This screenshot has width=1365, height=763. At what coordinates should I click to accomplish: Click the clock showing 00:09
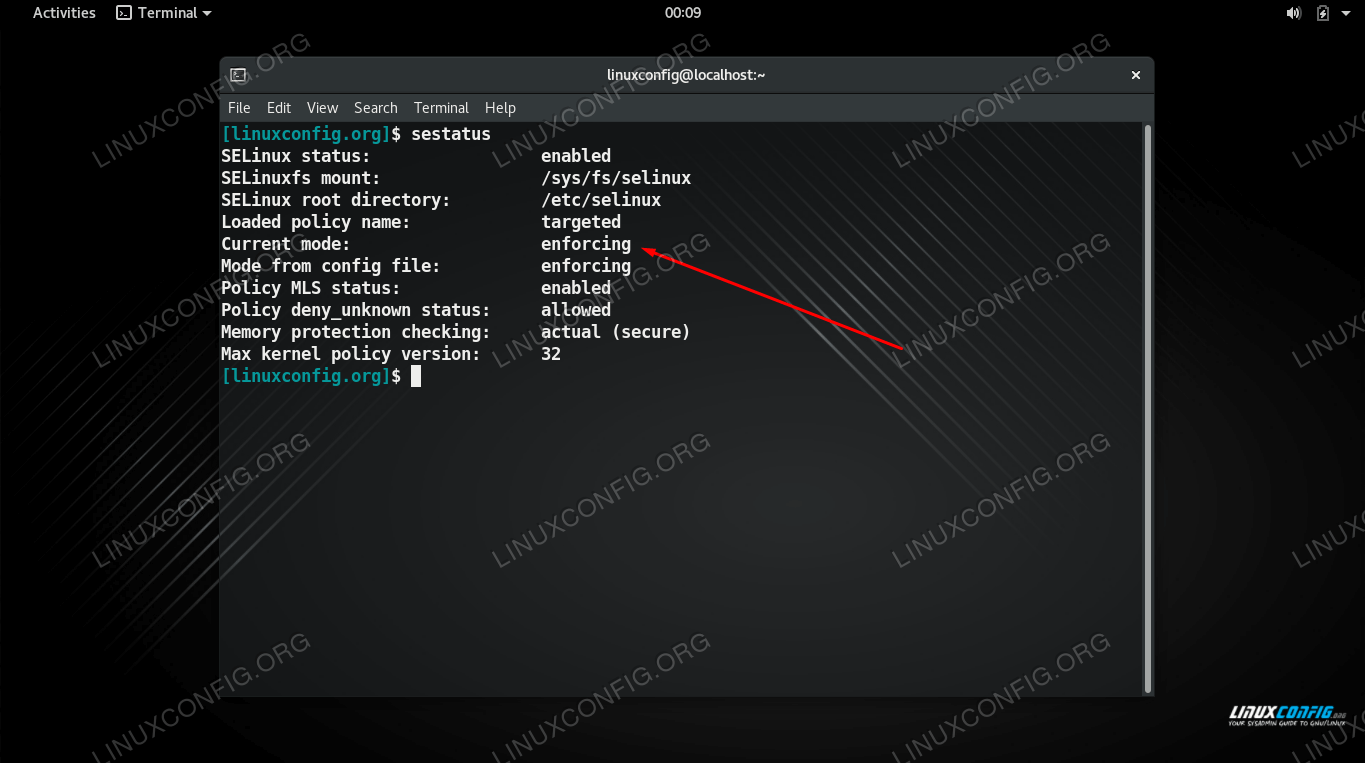pos(683,13)
